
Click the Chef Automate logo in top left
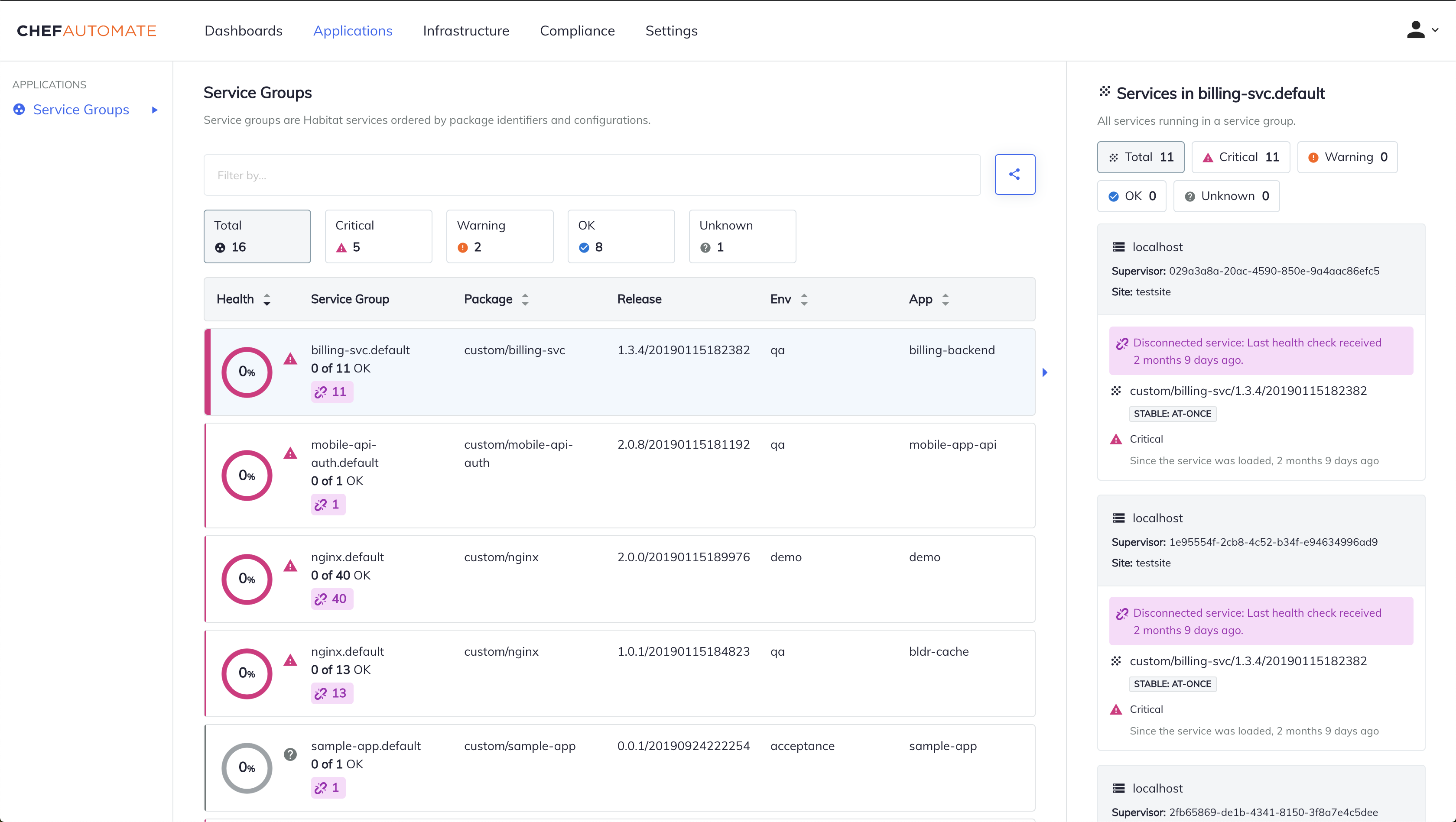pyautogui.click(x=88, y=30)
